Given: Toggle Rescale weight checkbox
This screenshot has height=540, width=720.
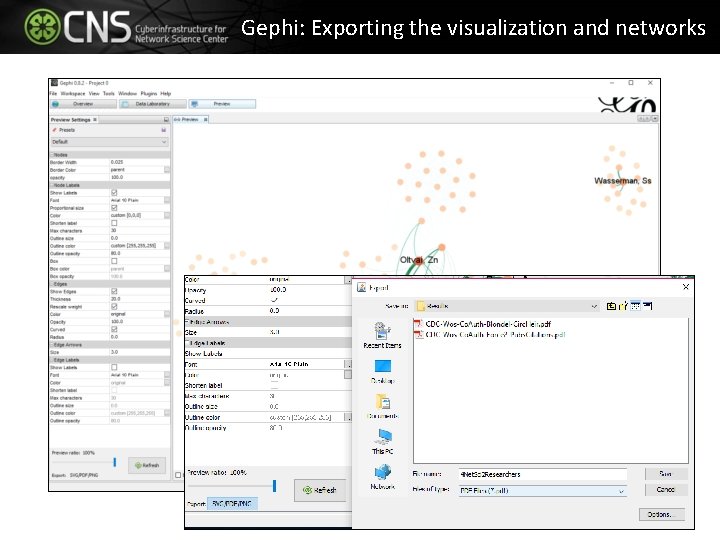Looking at the screenshot, I should coord(114,307).
